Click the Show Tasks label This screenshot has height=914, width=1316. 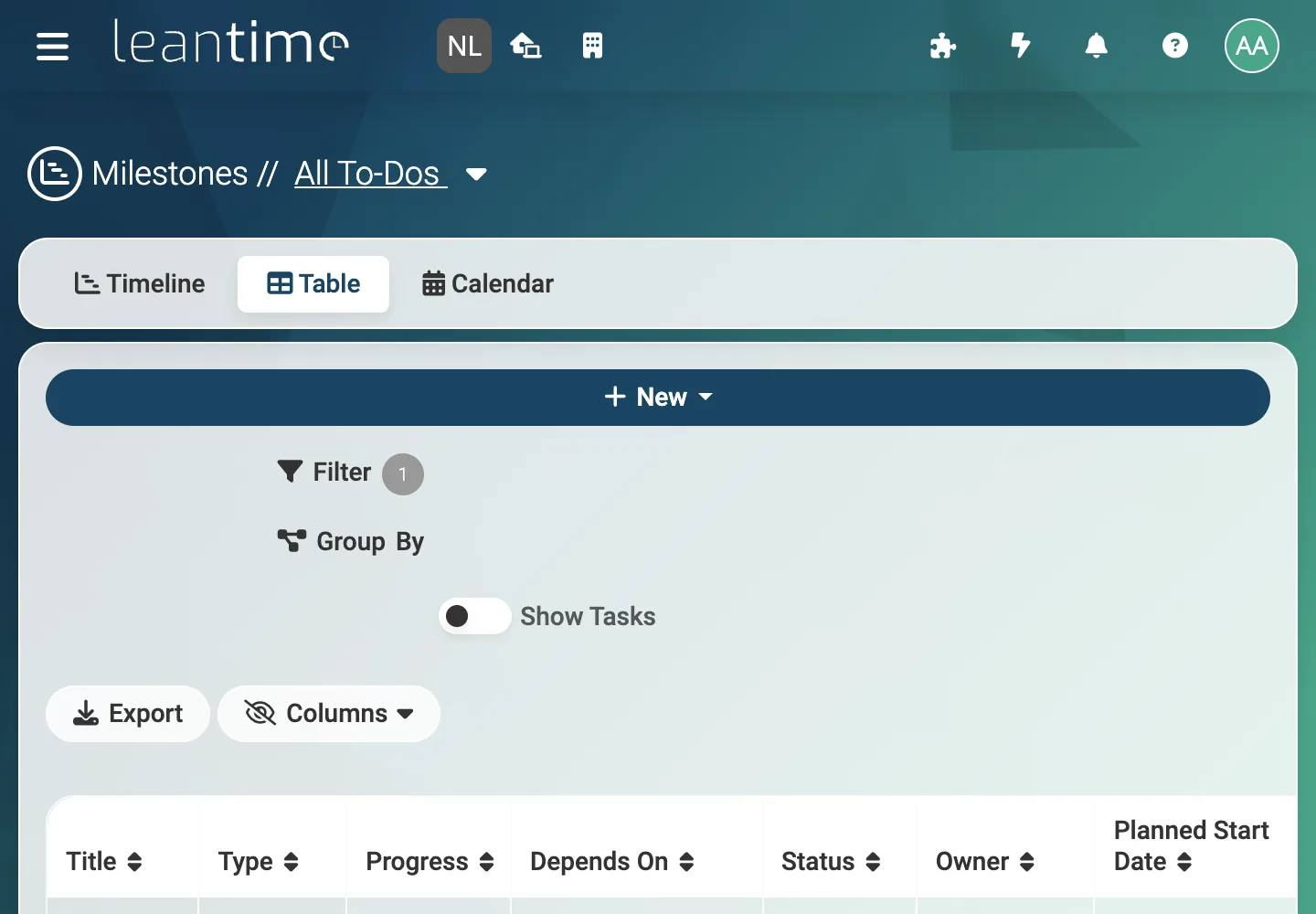588,616
